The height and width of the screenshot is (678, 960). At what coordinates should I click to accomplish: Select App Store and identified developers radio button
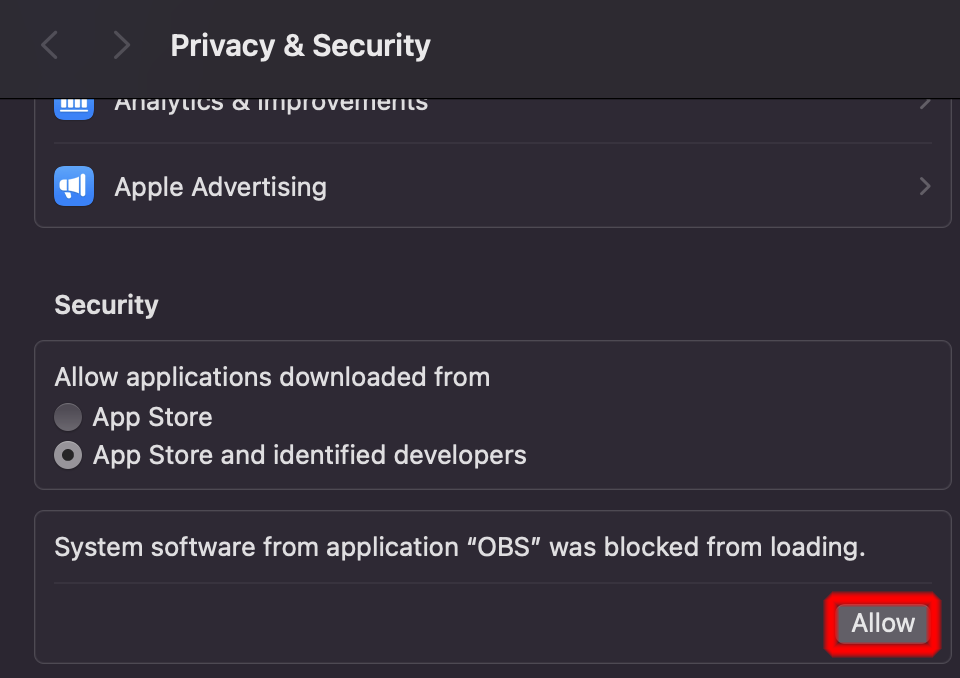(x=68, y=456)
